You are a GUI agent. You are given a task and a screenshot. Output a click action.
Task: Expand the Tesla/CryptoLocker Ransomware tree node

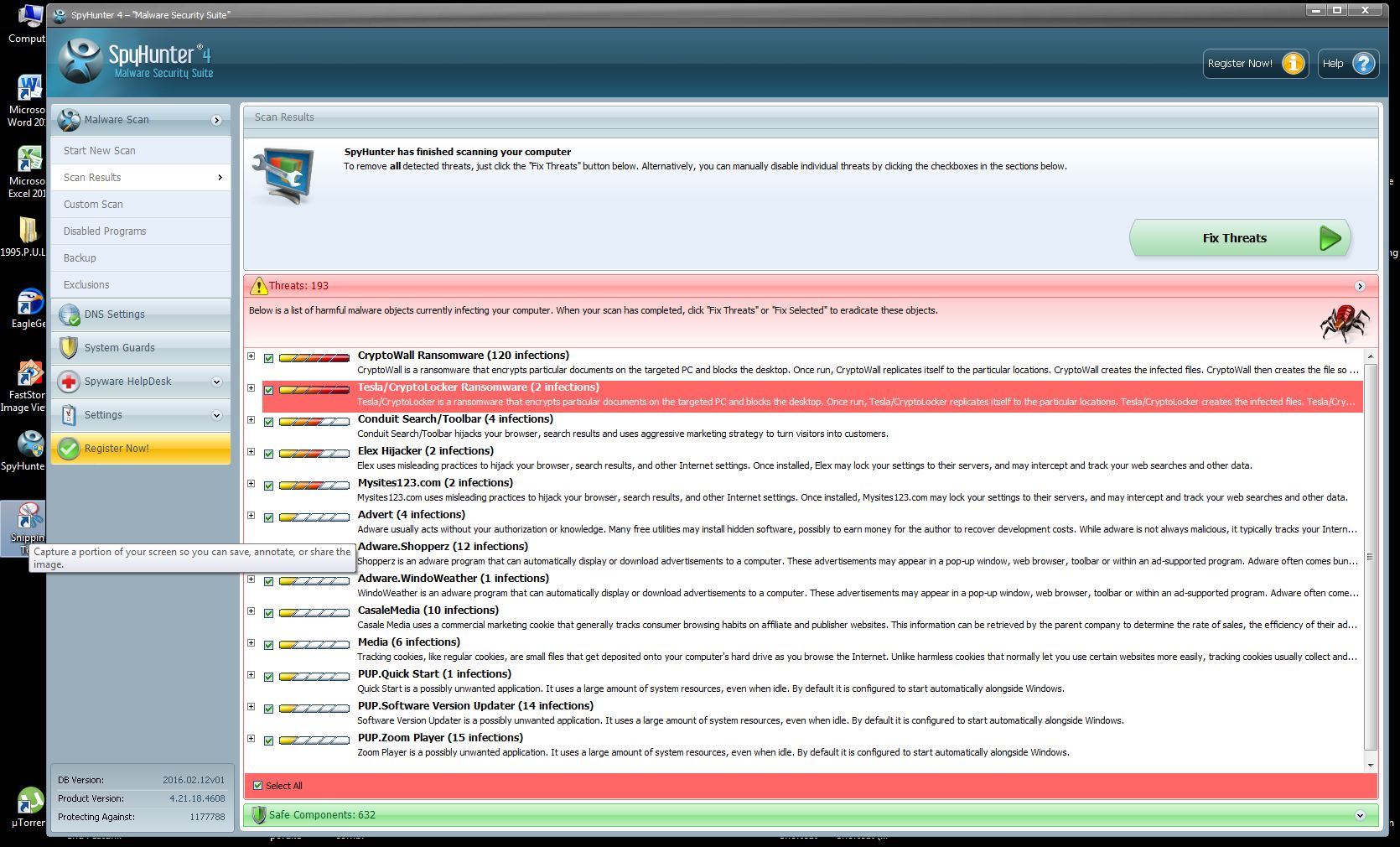click(x=251, y=388)
